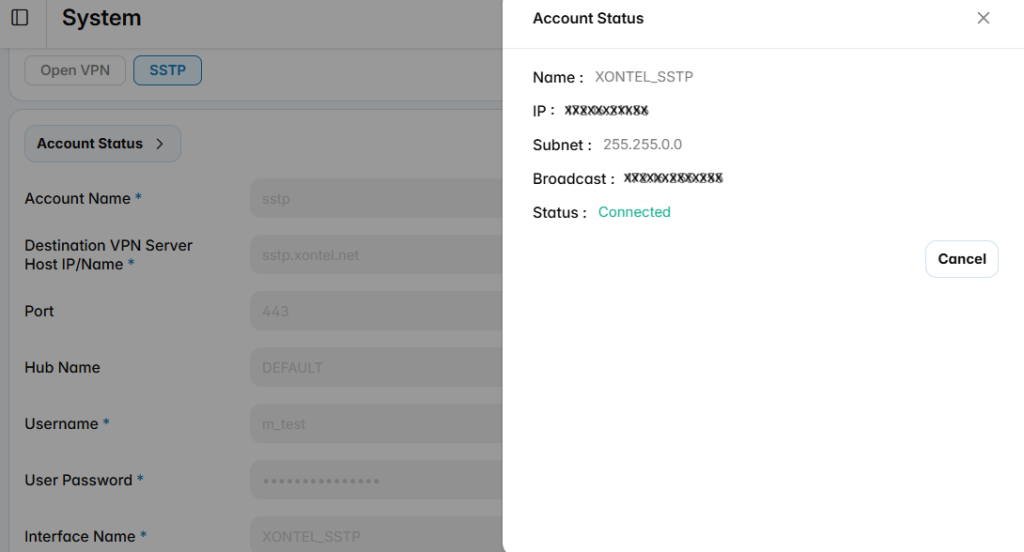Close the Account Status panel with X

click(983, 18)
